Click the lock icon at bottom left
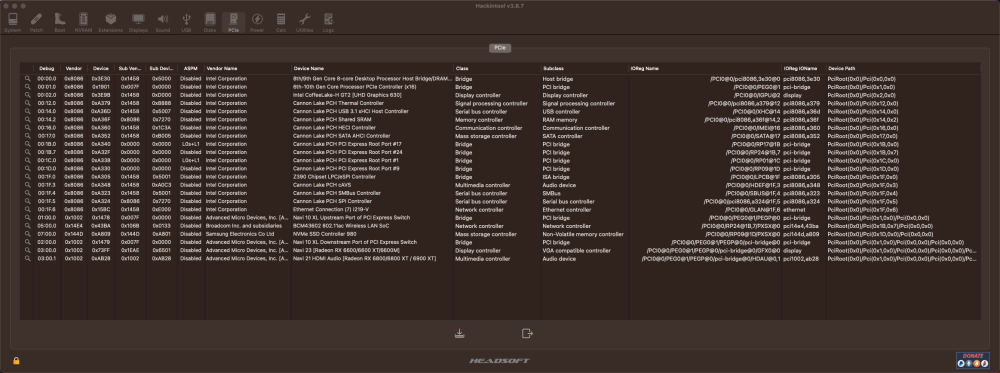The height and width of the screenshot is (373, 1000). [x=16, y=361]
